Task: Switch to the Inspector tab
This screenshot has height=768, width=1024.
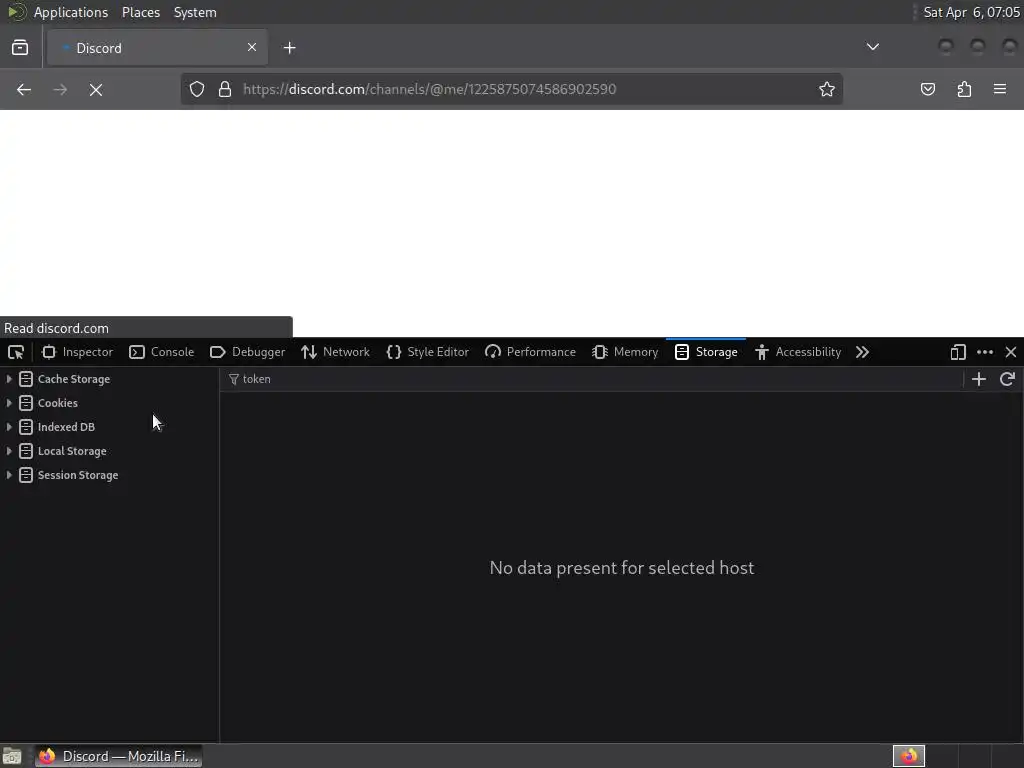Action: point(78,352)
